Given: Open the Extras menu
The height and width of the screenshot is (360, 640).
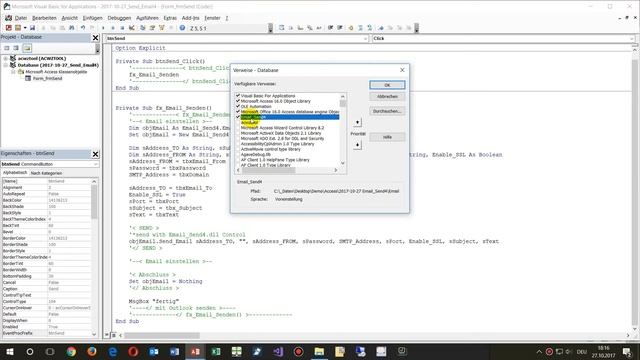Looking at the screenshot, I should click(x=170, y=18).
